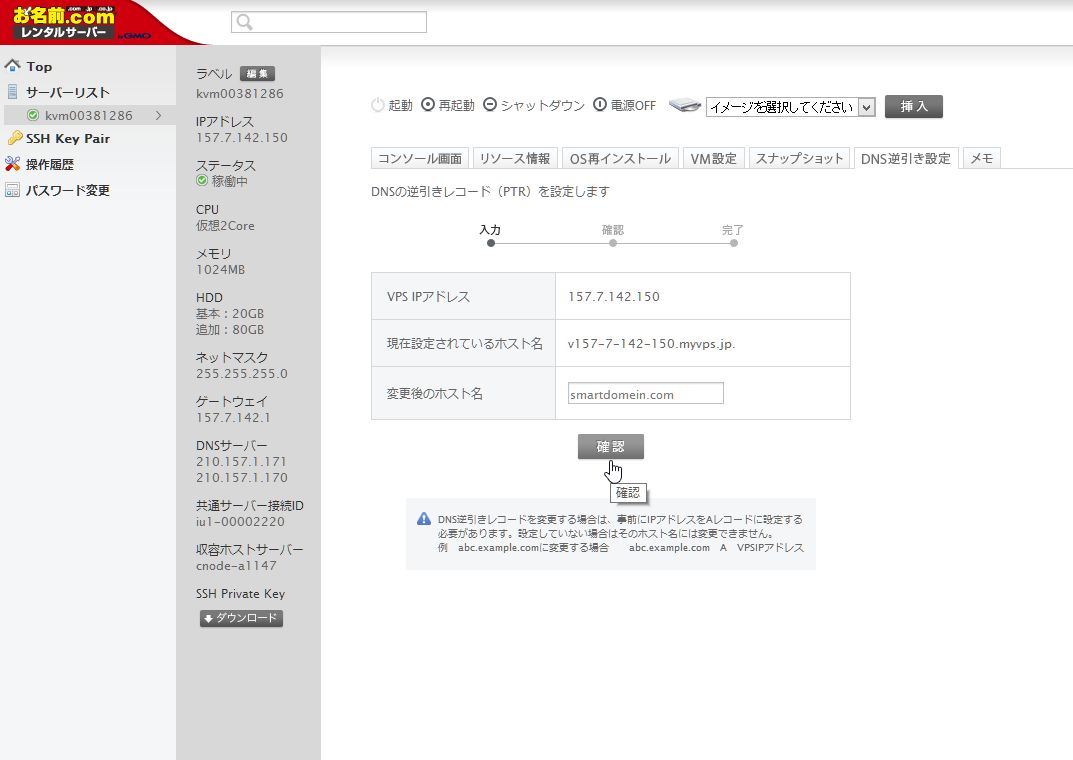This screenshot has width=1073, height=760.
Task: Click the server list icon
Action: click(12, 92)
